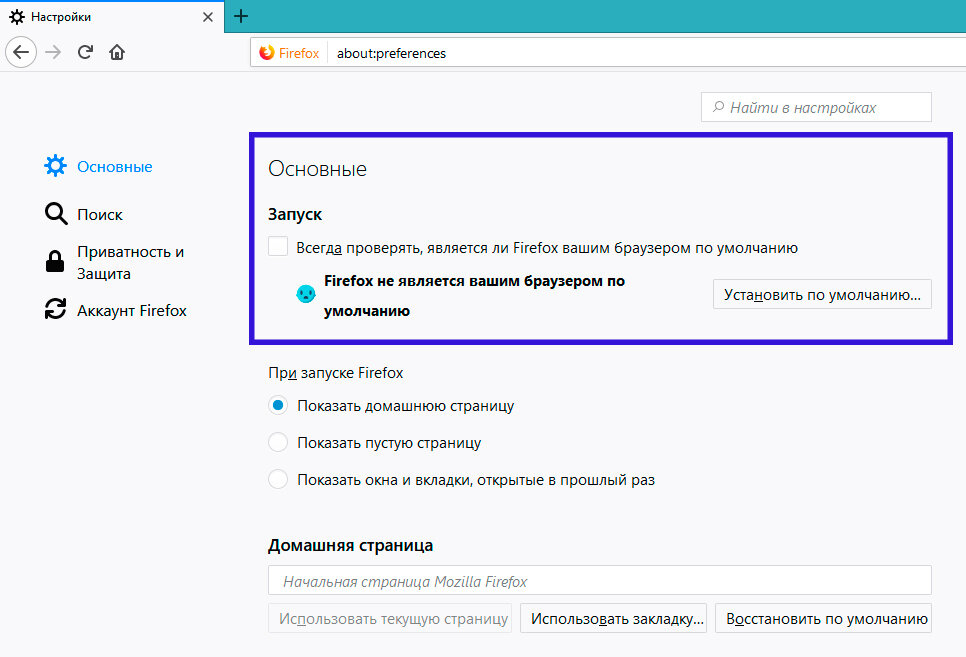Click the magnifier icon beside Поиск
Image resolution: width=966 pixels, height=657 pixels.
[56, 214]
